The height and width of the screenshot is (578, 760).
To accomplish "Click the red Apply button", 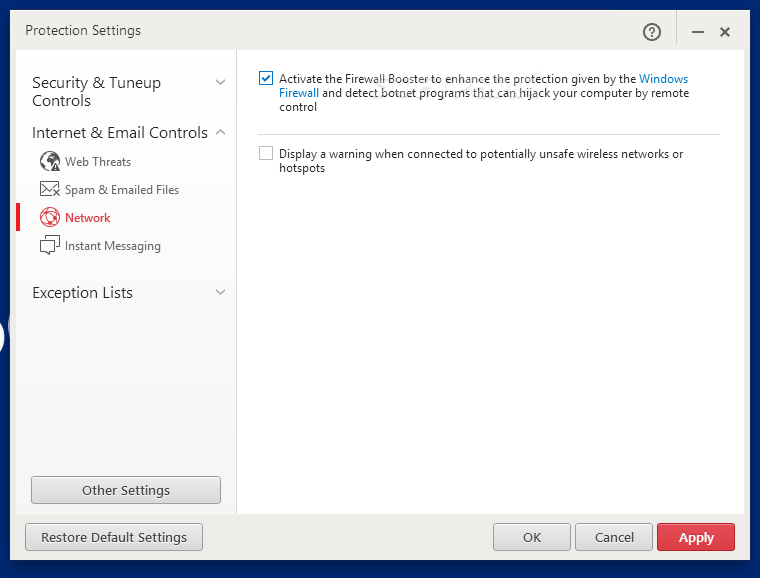I will [x=696, y=537].
